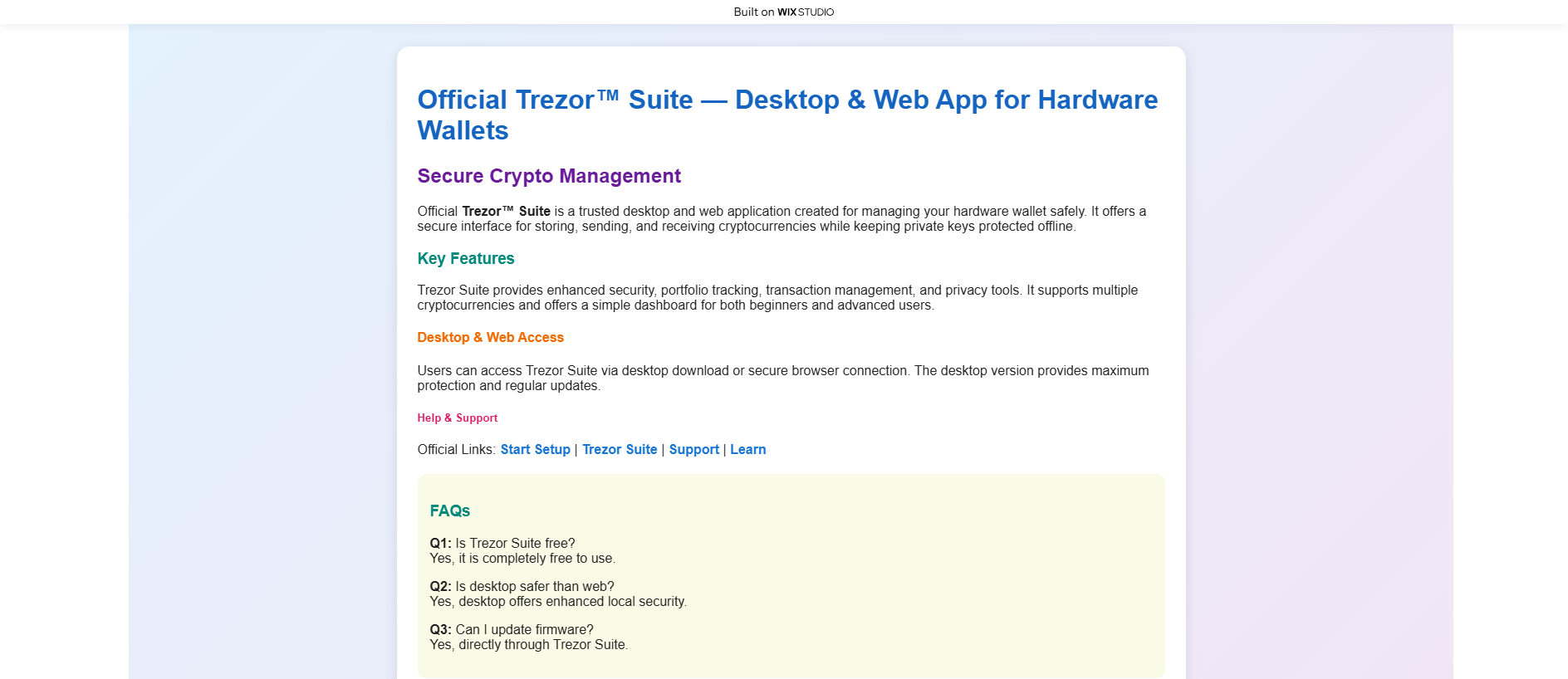Click the bold 'Trezor™ Suite' text in the intro paragraph
1568x679 pixels.
point(506,212)
